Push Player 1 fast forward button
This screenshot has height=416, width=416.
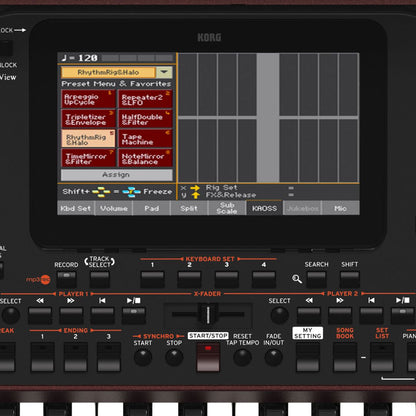(71, 316)
